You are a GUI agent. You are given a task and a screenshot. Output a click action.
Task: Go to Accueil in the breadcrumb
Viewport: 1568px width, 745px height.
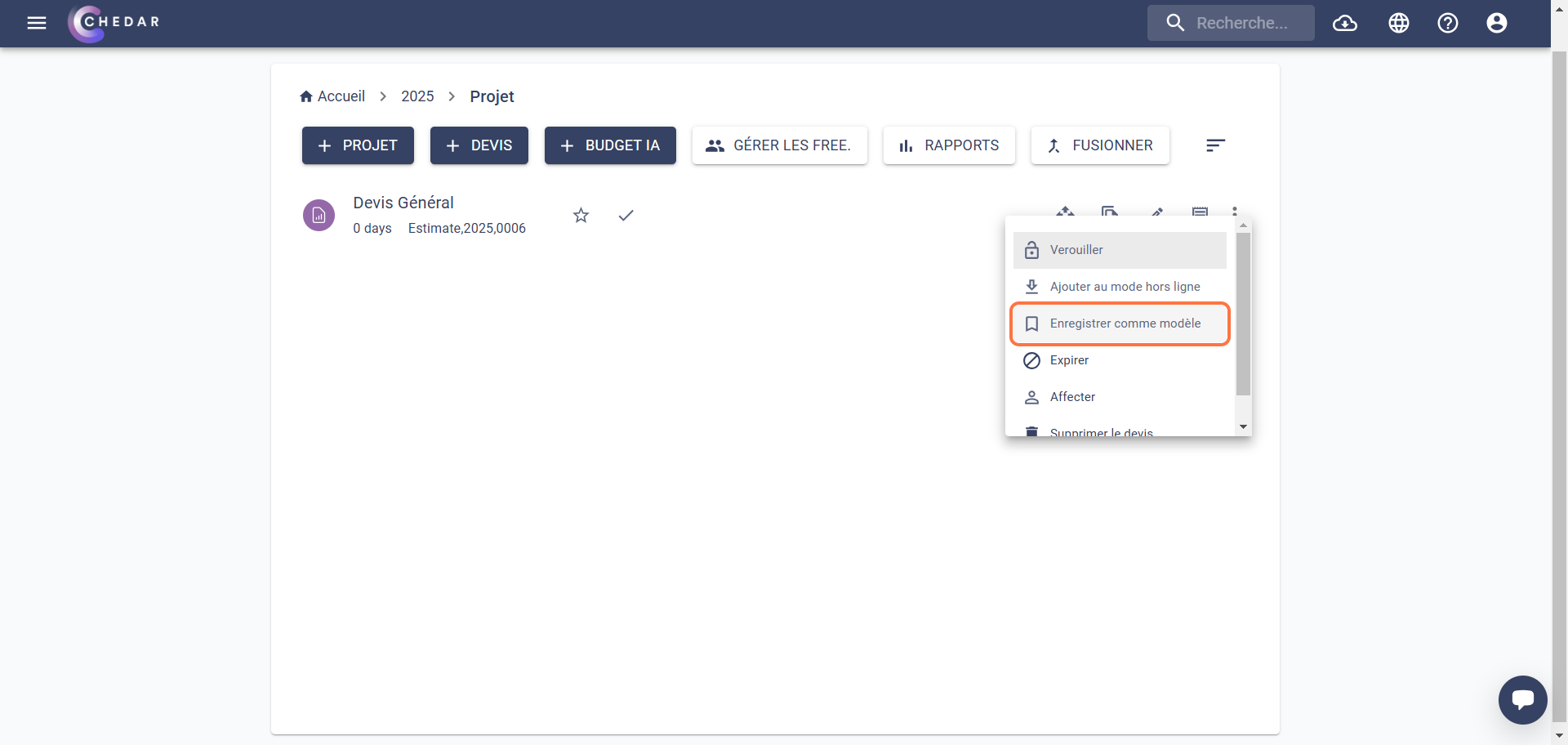pos(332,96)
